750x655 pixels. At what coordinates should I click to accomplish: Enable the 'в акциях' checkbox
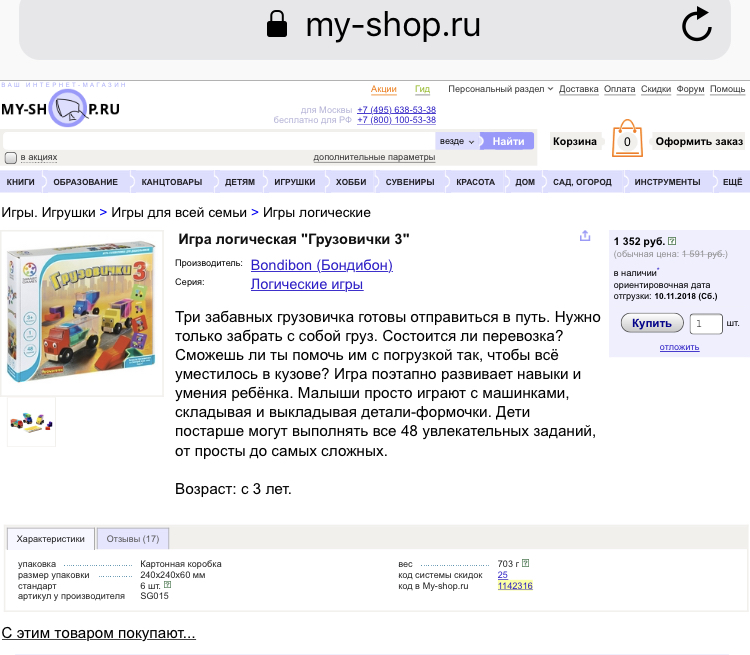11,157
